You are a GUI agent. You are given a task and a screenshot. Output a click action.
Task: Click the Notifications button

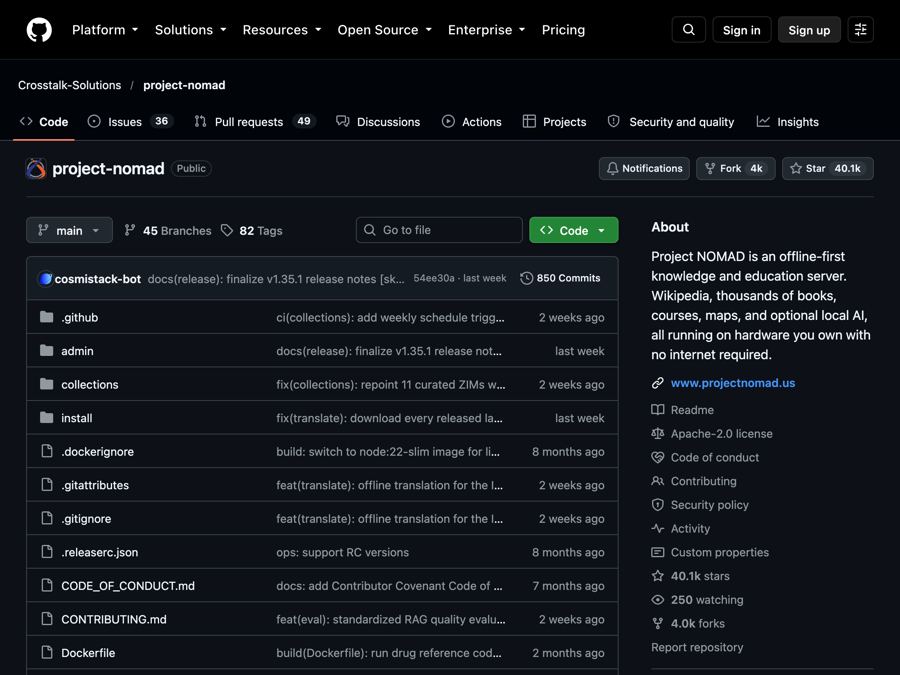point(644,169)
